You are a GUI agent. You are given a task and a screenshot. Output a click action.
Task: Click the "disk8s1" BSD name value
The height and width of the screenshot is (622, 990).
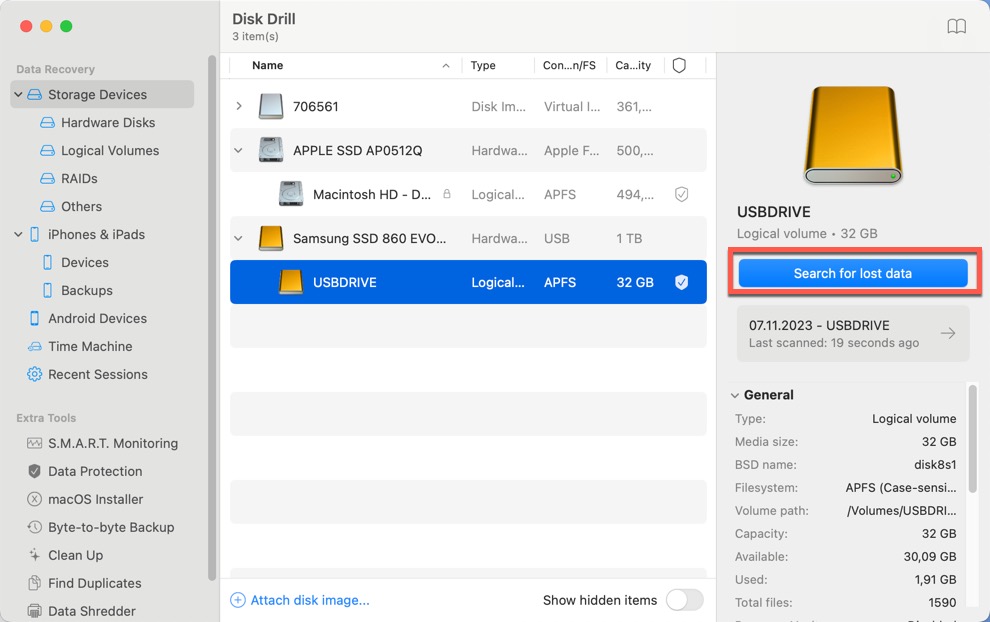click(x=935, y=465)
